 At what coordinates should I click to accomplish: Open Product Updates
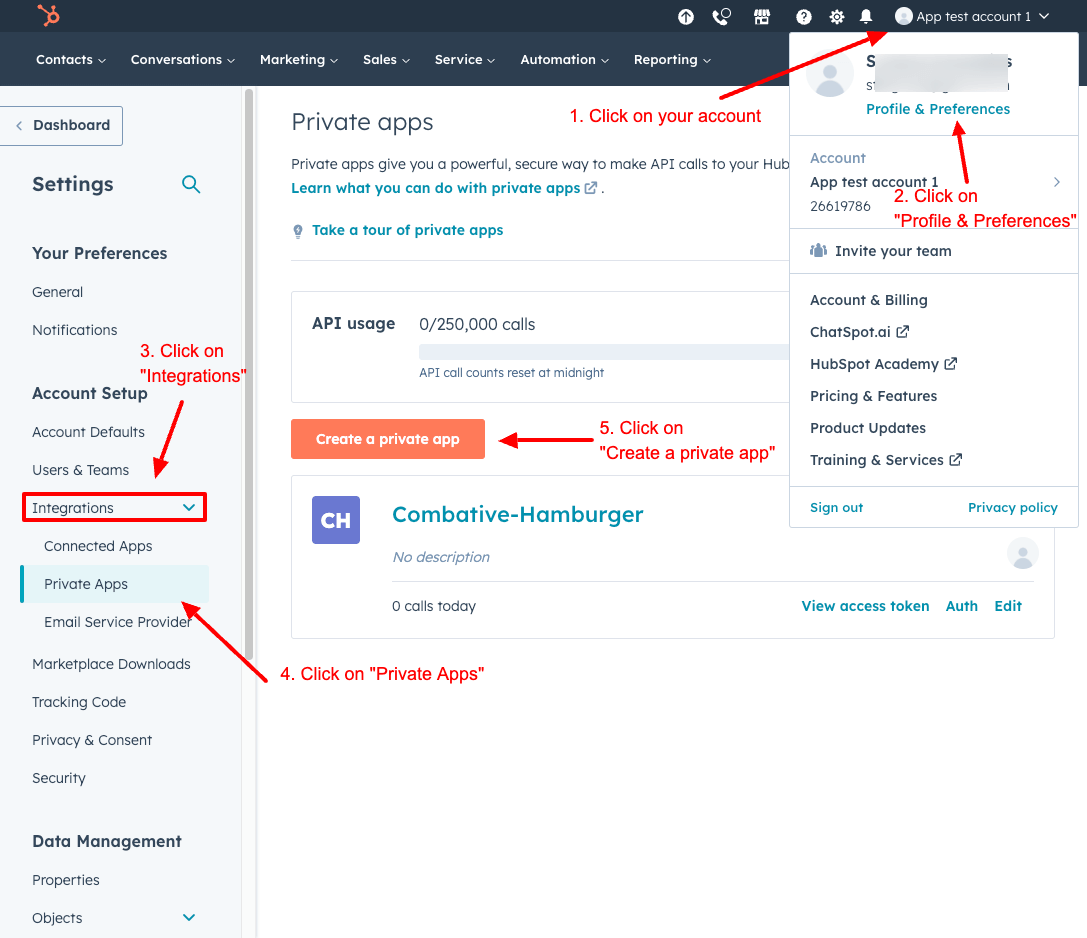(868, 428)
